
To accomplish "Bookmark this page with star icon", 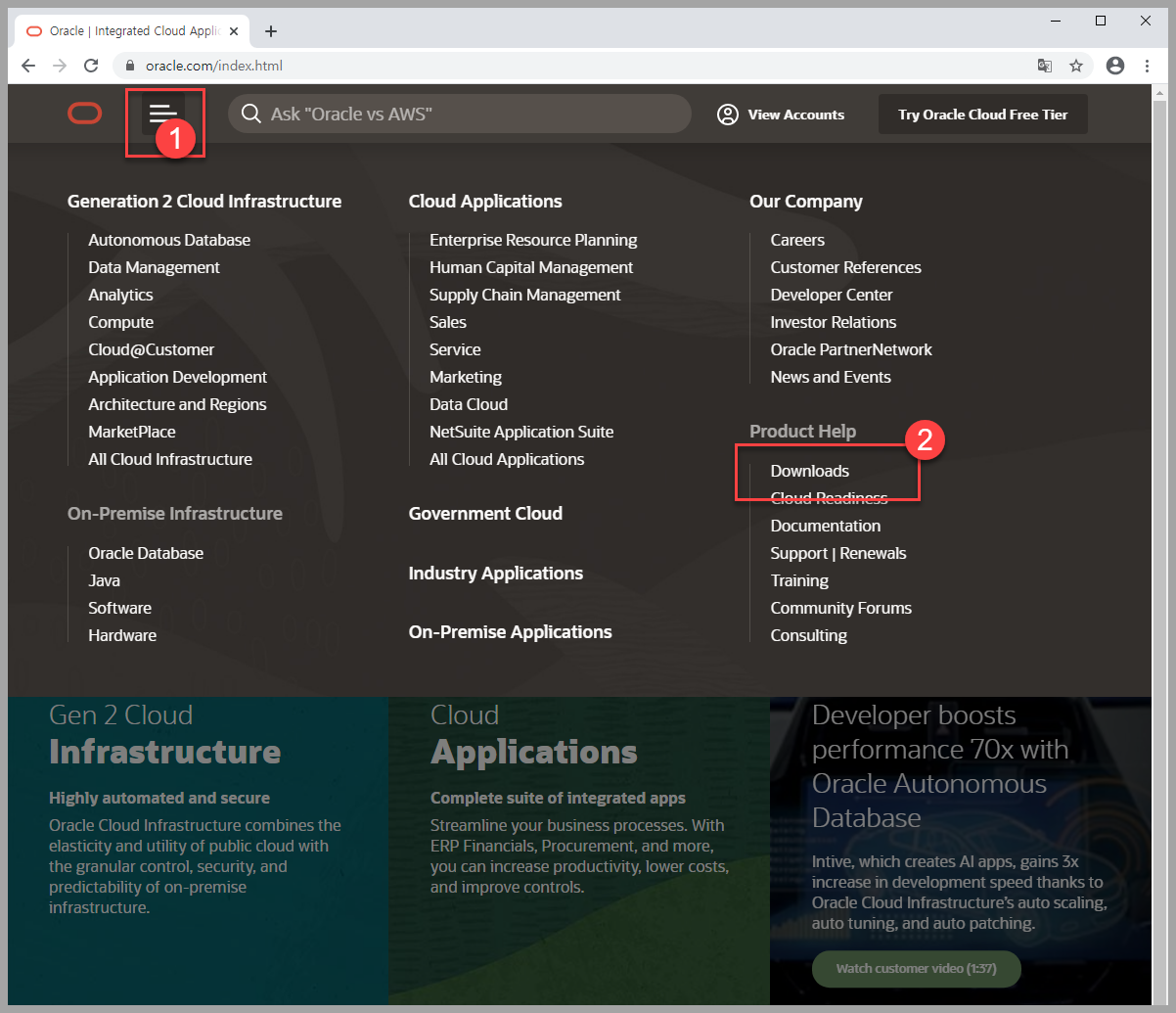I will point(1076,66).
